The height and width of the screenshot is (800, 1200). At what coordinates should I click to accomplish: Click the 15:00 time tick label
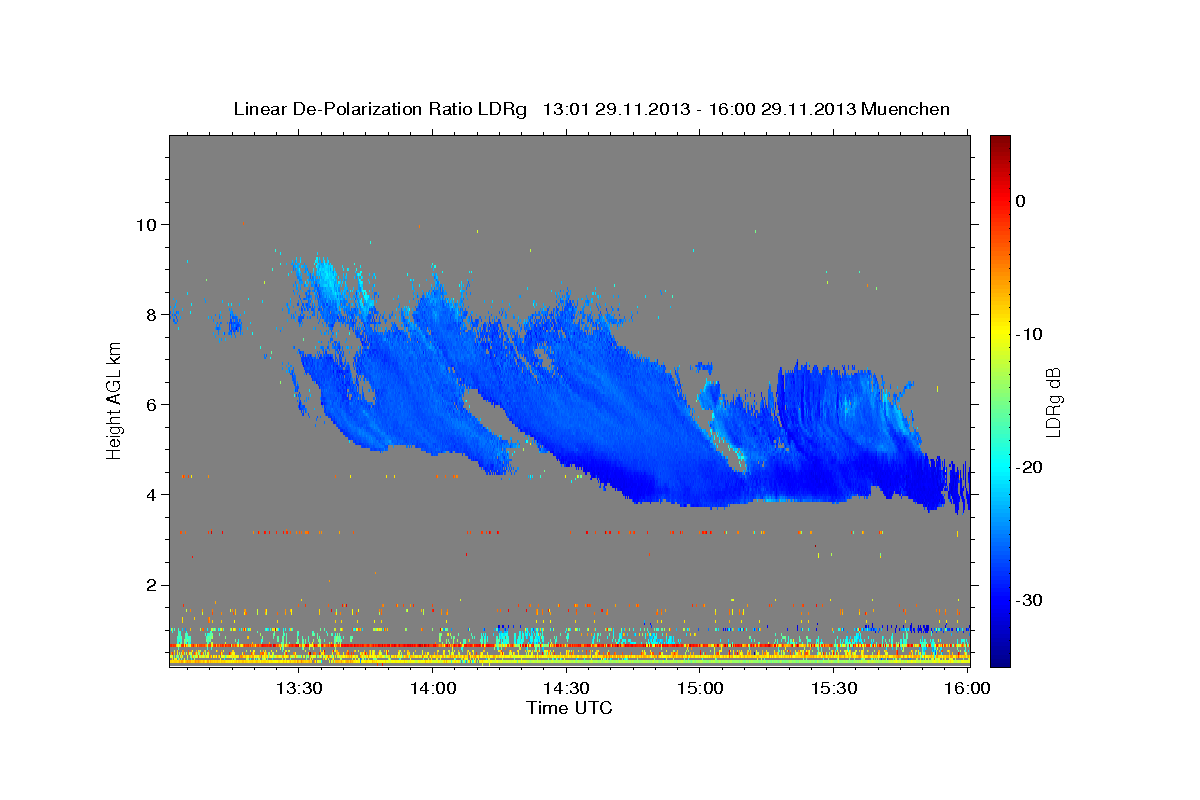point(700,688)
